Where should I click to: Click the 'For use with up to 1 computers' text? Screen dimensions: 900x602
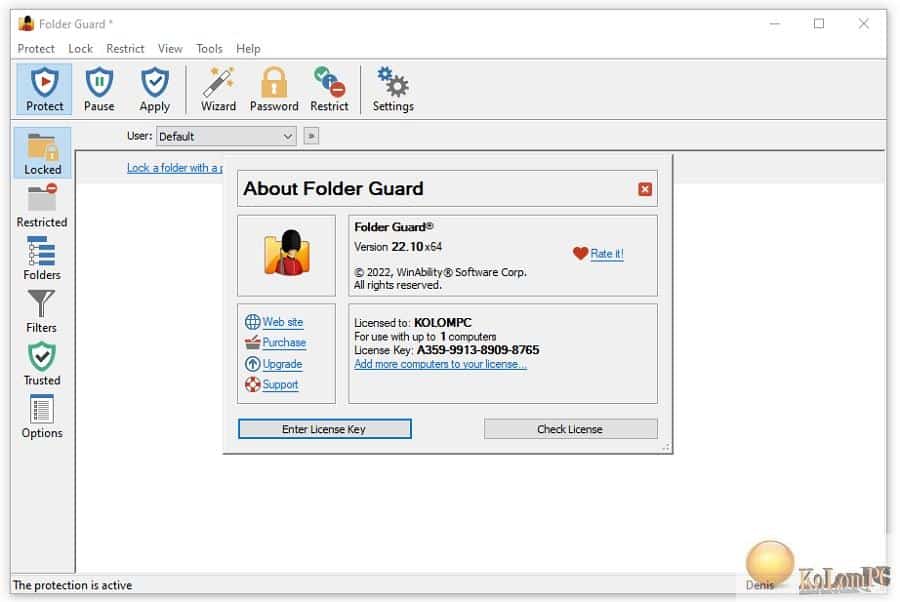coord(425,336)
